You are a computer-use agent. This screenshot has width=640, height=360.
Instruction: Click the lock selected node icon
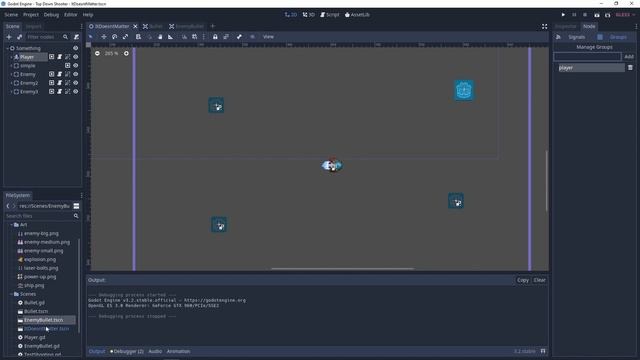[215, 37]
